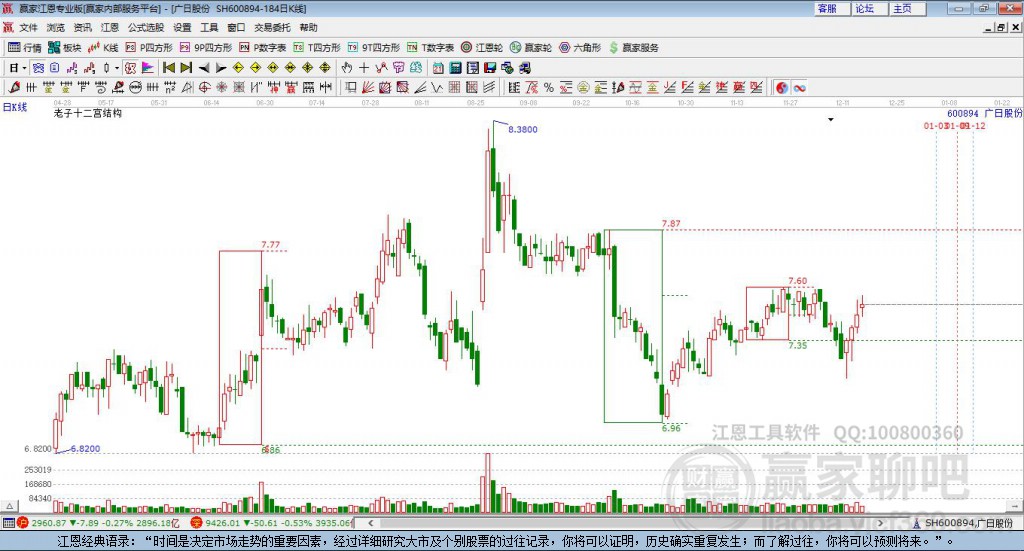
Task: Open the 窗口 menu
Action: point(236,27)
